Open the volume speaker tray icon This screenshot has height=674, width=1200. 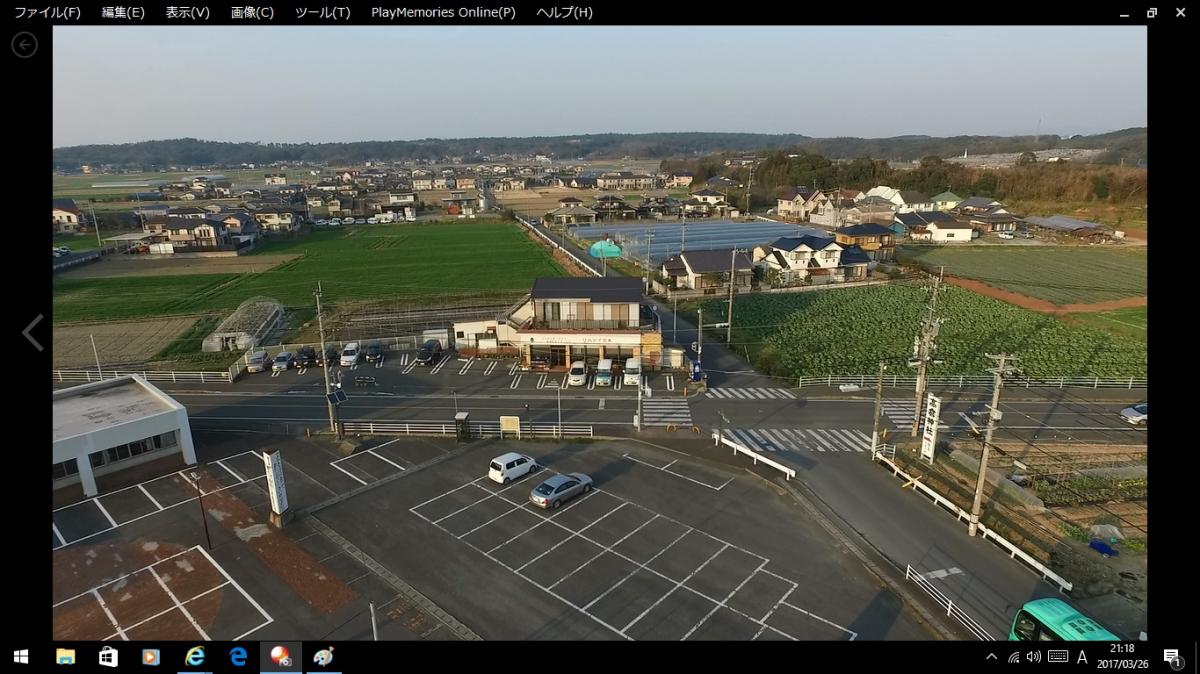point(1034,657)
